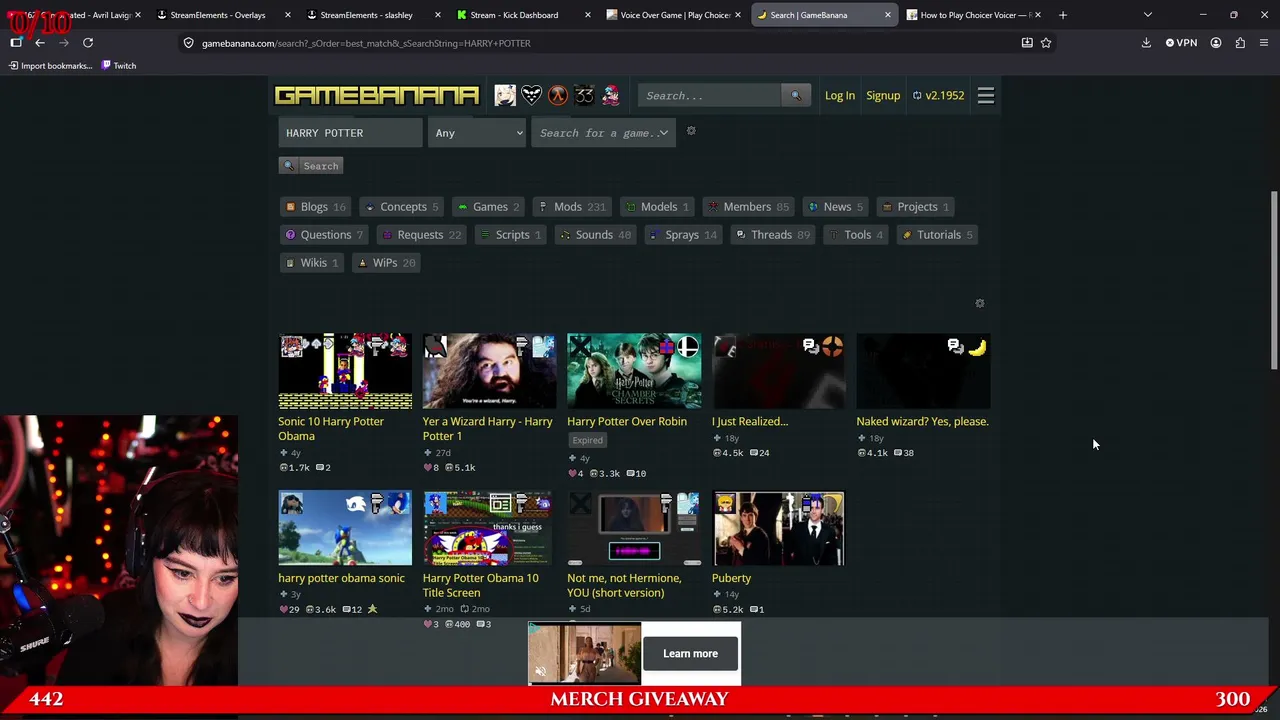Screen dimensions: 1280x720
Task: Filter results by Mods category
Action: click(x=573, y=207)
